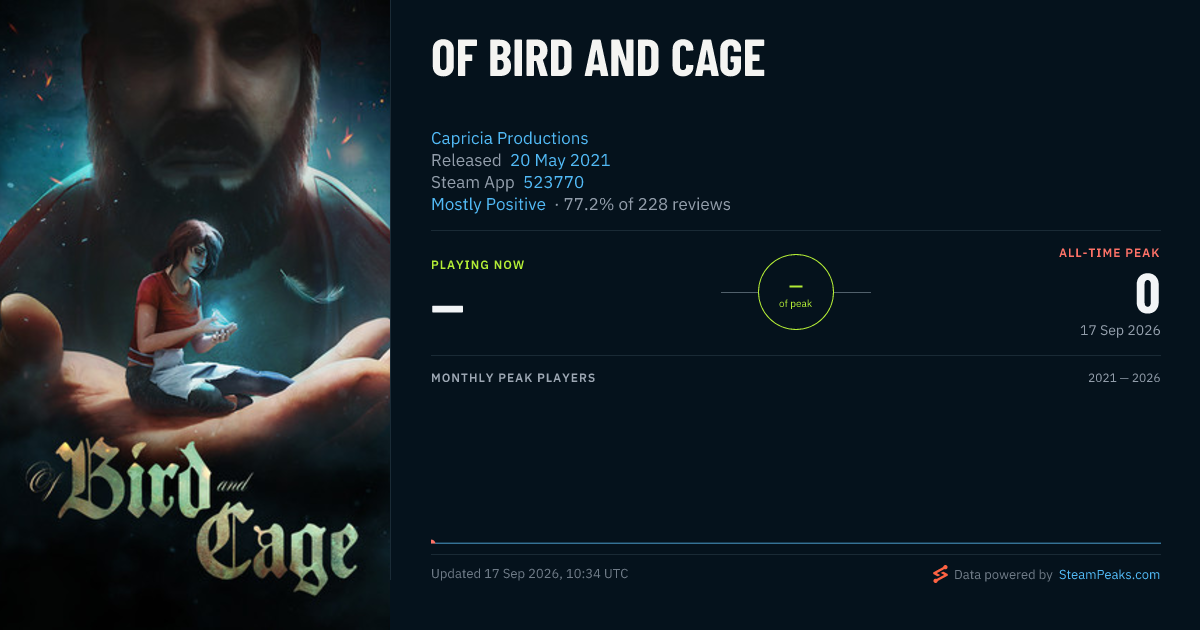Click the playing now dash value
Viewport: 1200px width, 630px height.
[x=447, y=308]
